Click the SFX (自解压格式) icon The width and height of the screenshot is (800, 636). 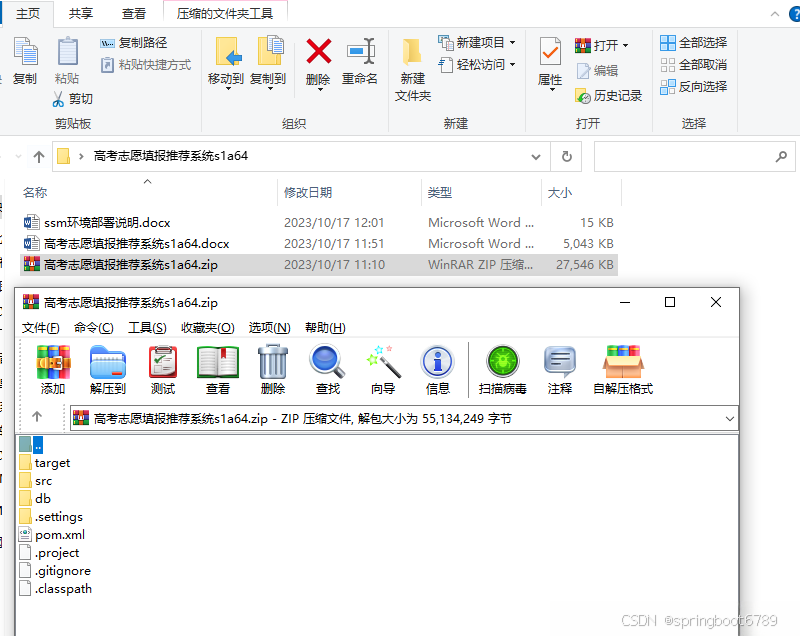click(x=623, y=370)
